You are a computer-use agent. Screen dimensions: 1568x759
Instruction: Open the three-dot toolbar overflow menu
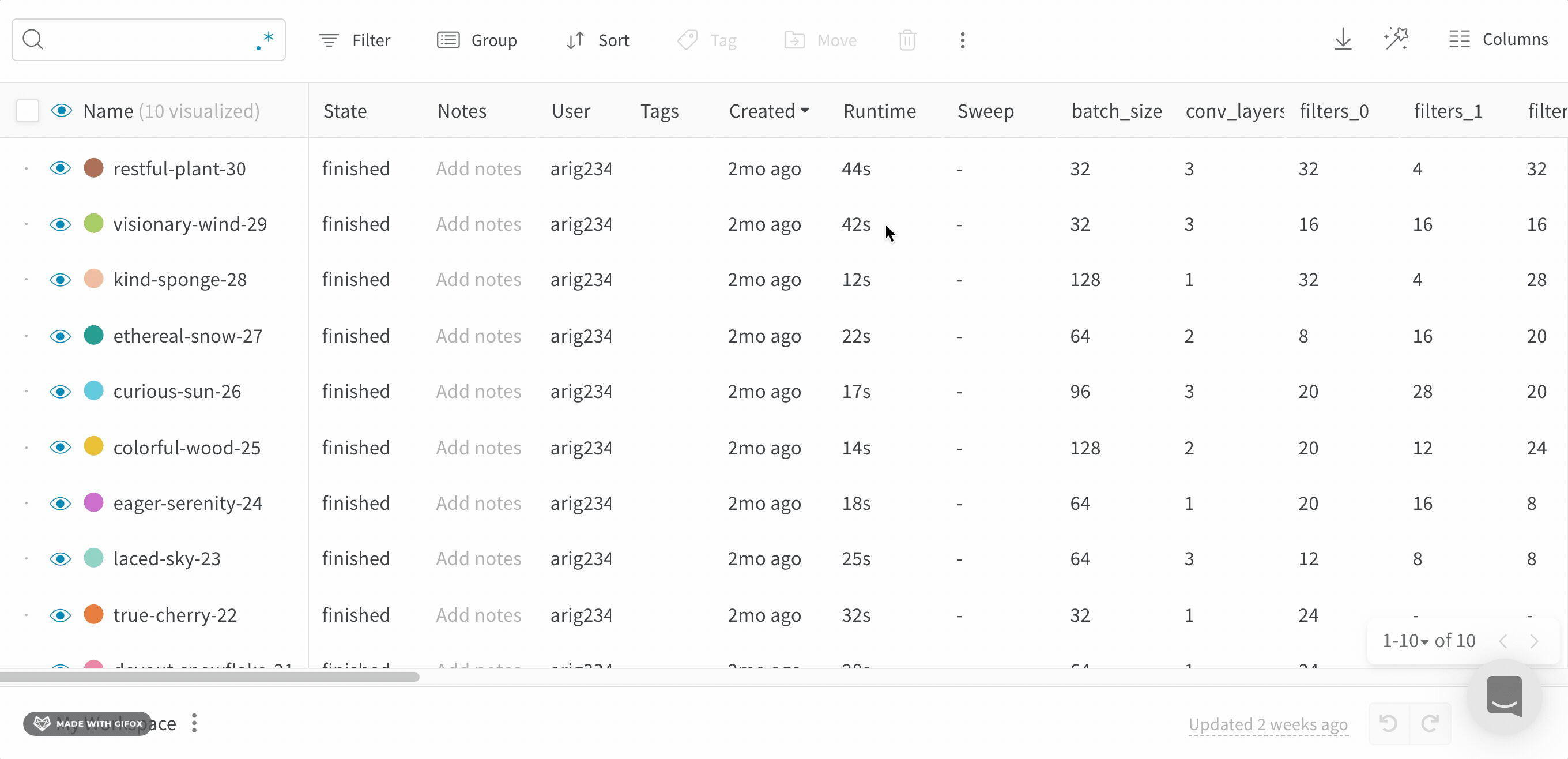[962, 40]
